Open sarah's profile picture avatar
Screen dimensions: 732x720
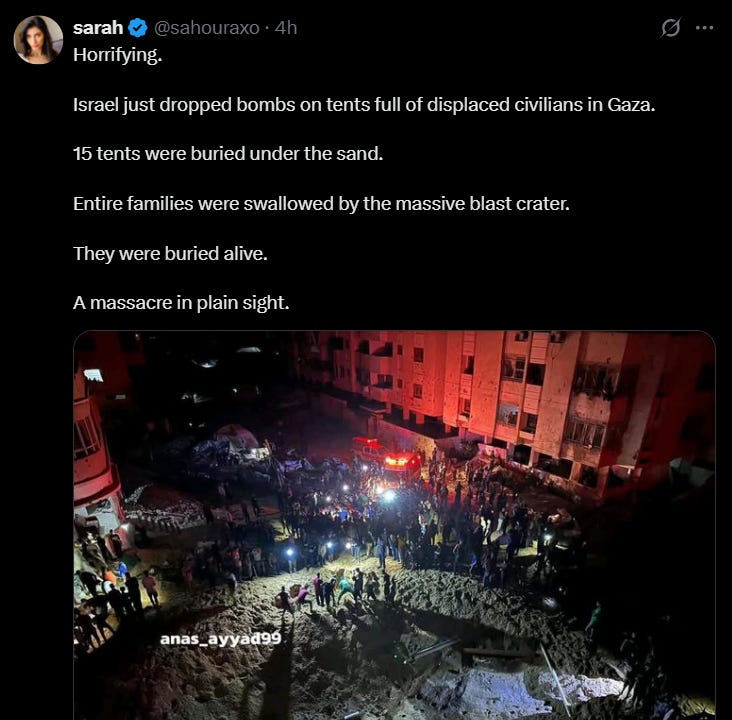(38, 40)
